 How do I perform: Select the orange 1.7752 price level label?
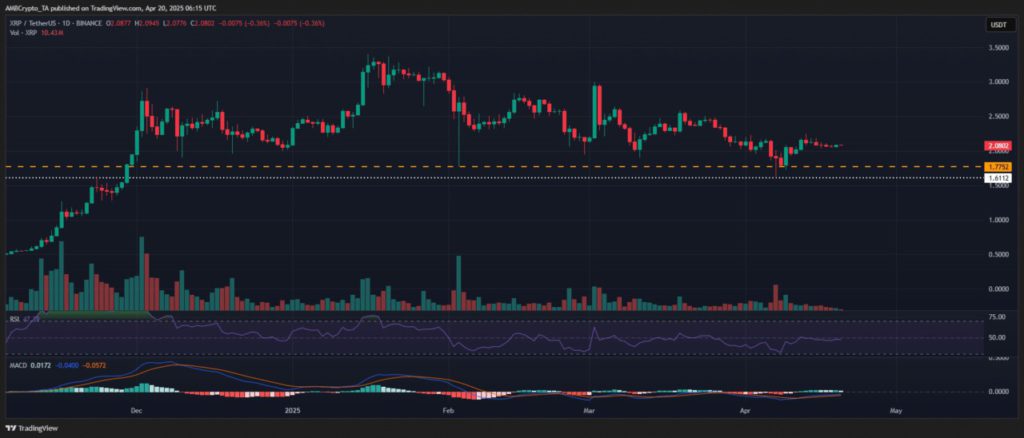pyautogui.click(x=998, y=167)
